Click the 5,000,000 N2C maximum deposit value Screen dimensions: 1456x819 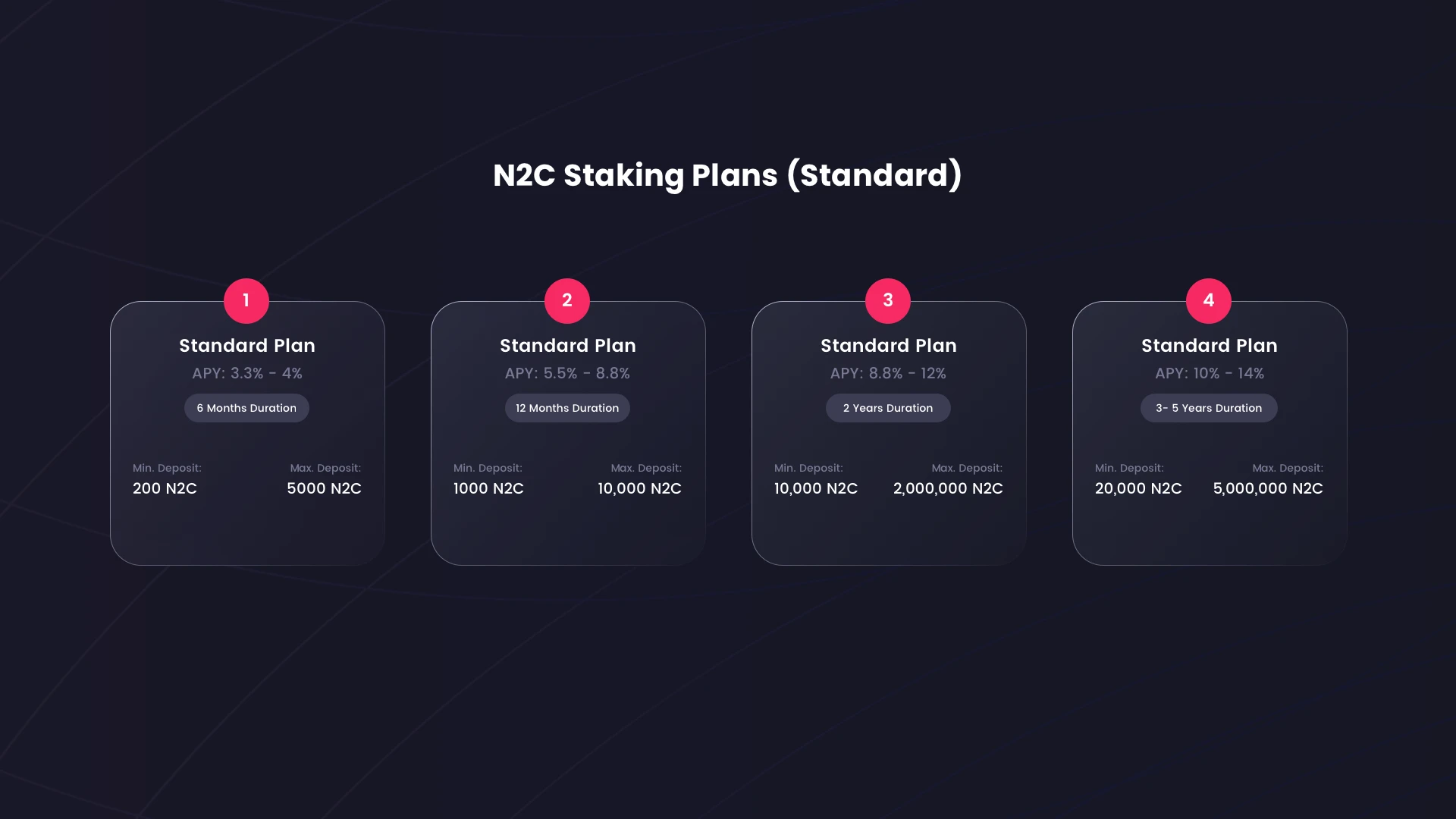click(1268, 488)
